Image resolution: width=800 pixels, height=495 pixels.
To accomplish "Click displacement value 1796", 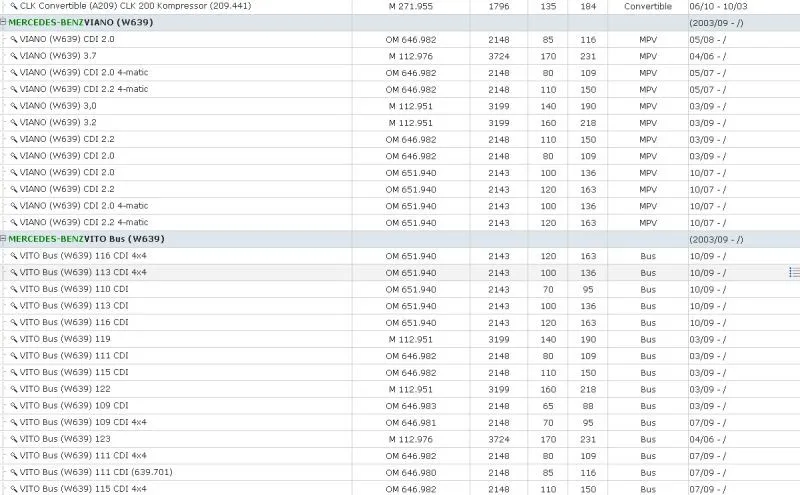I will coord(498,7).
